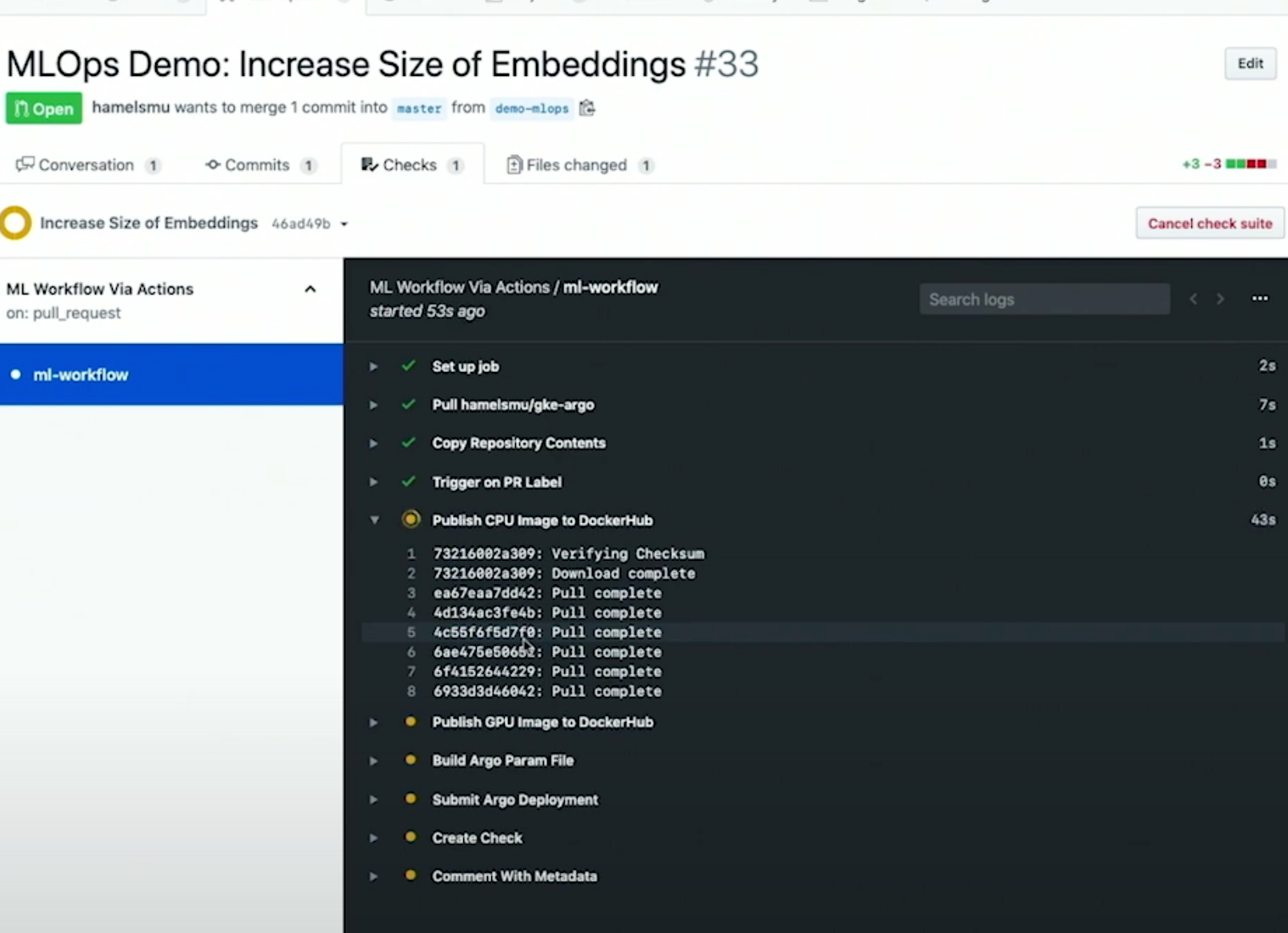Collapse the ML Workflow Via Actions section
This screenshot has height=933, width=1288.
pos(310,289)
